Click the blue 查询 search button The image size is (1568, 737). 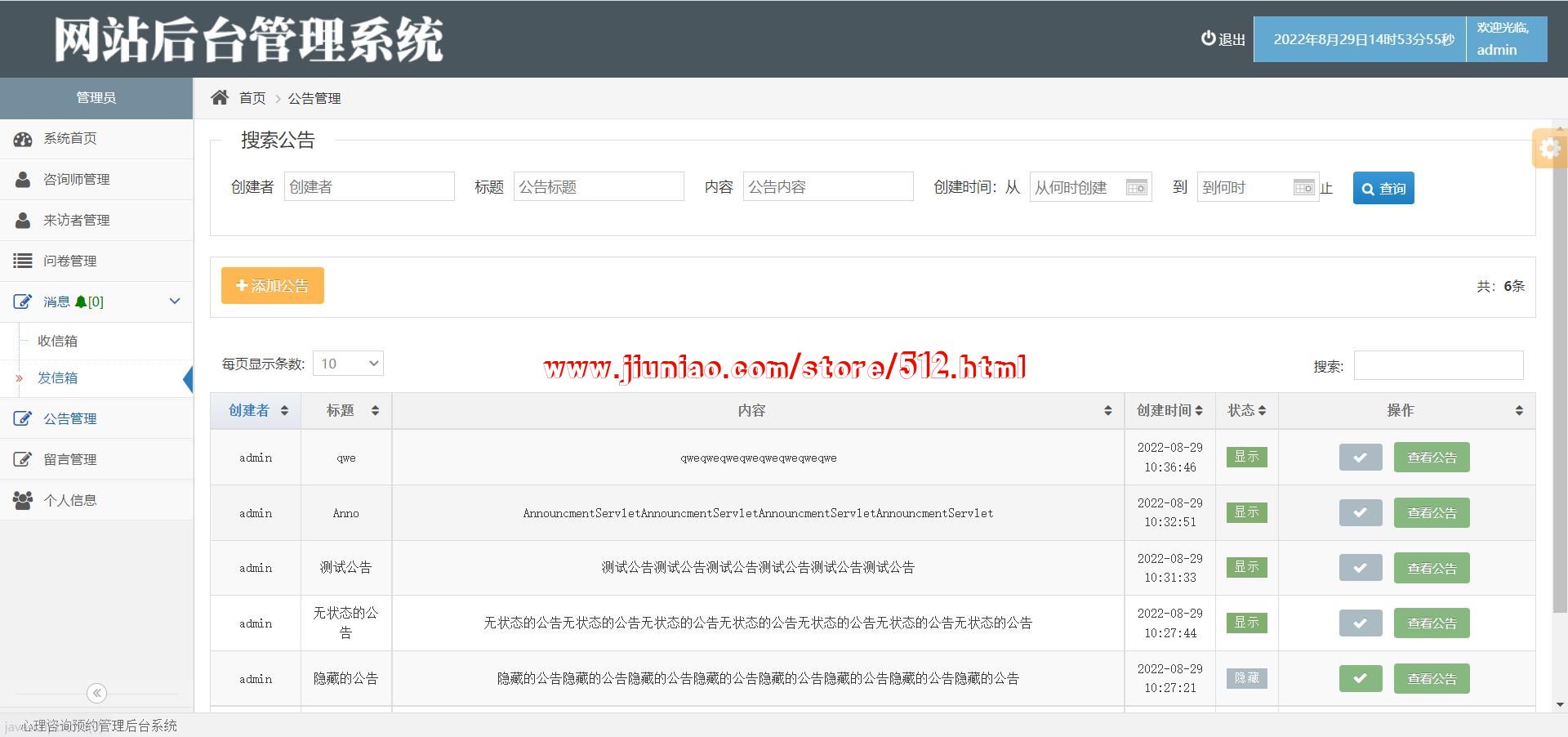[1383, 188]
